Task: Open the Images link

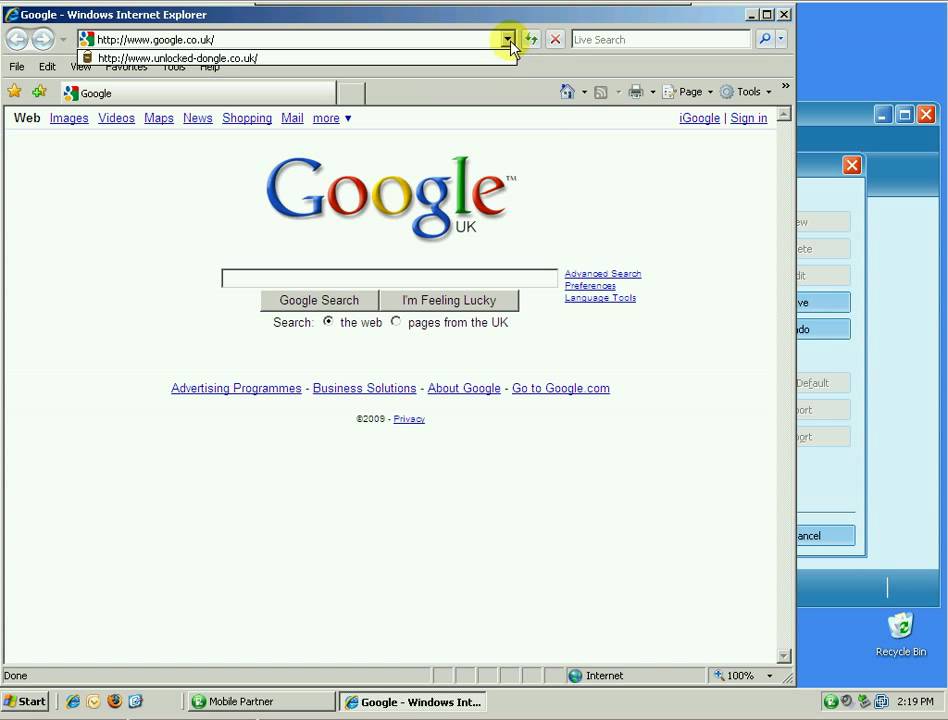Action: [x=69, y=118]
